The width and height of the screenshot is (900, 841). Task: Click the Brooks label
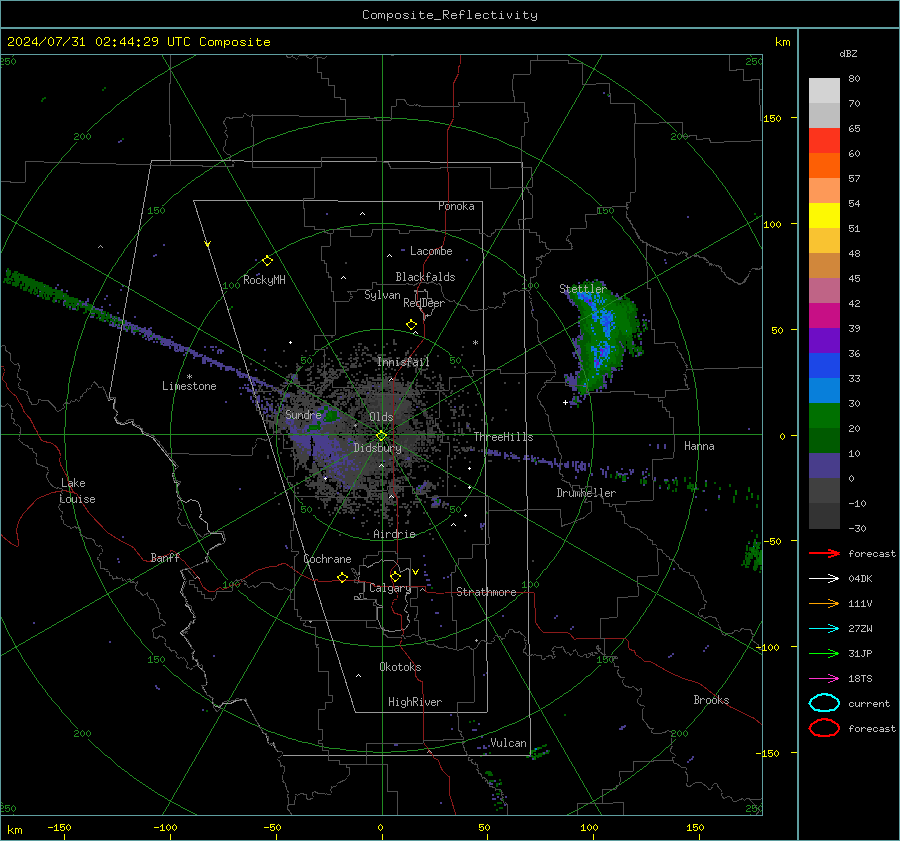tap(711, 700)
